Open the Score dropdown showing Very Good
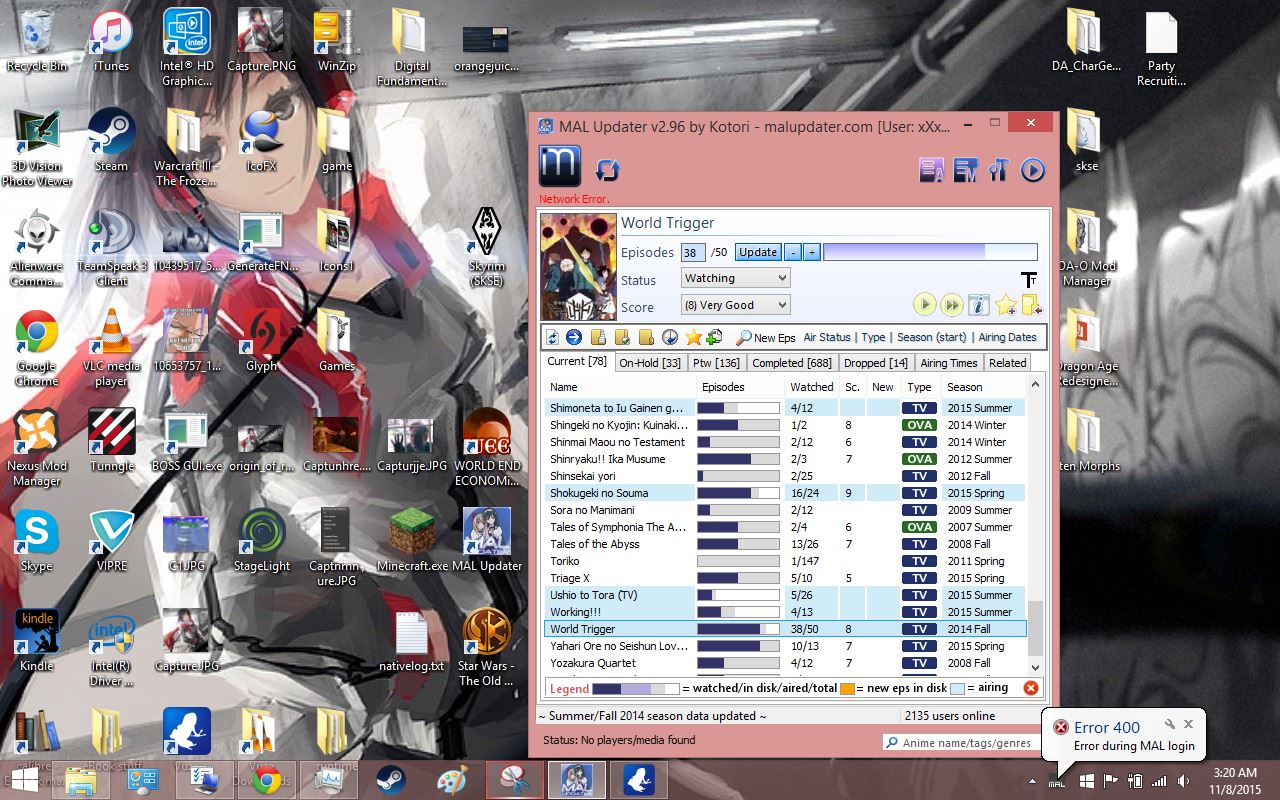The height and width of the screenshot is (800, 1280). [736, 305]
